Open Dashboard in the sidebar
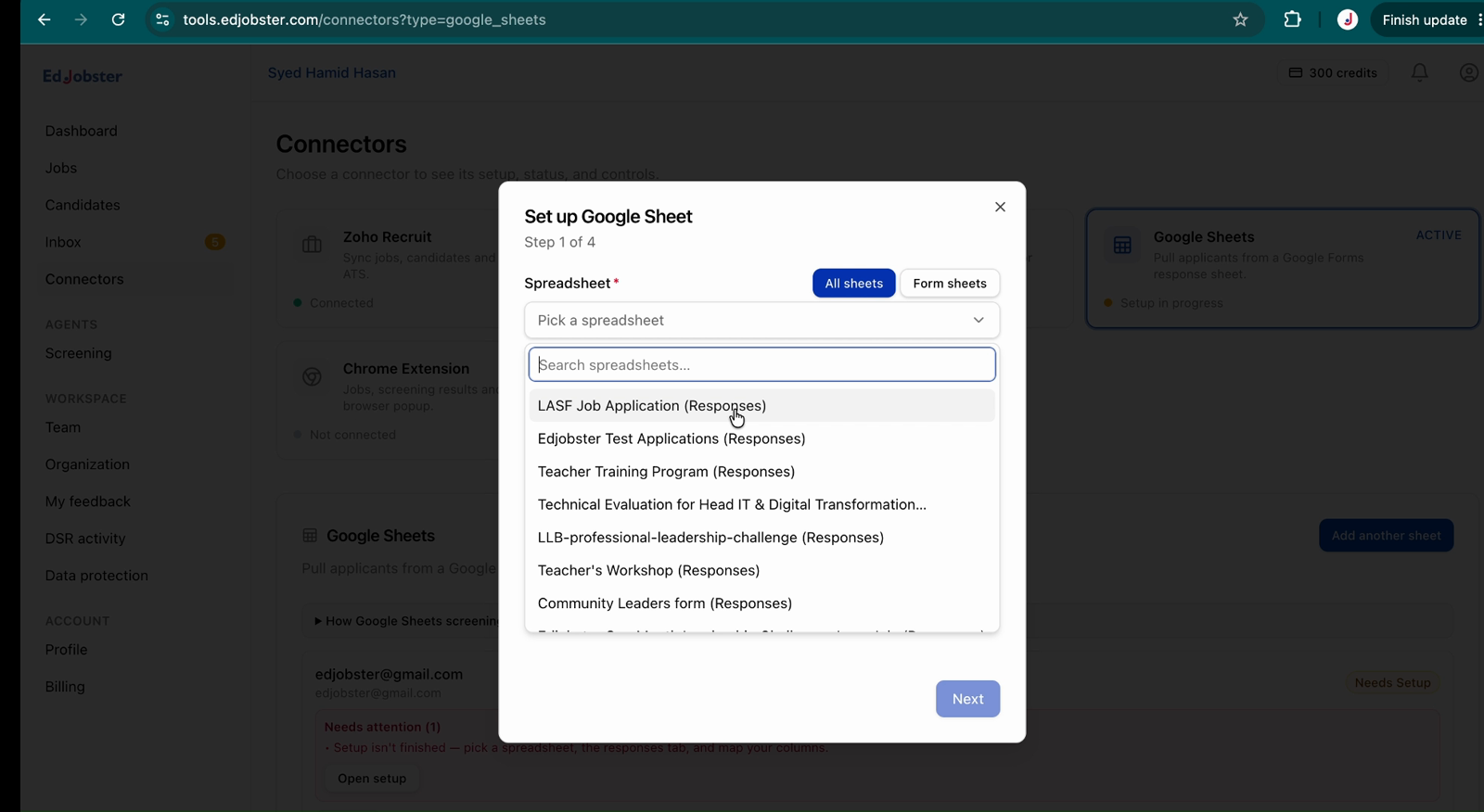This screenshot has height=812, width=1484. [x=82, y=131]
